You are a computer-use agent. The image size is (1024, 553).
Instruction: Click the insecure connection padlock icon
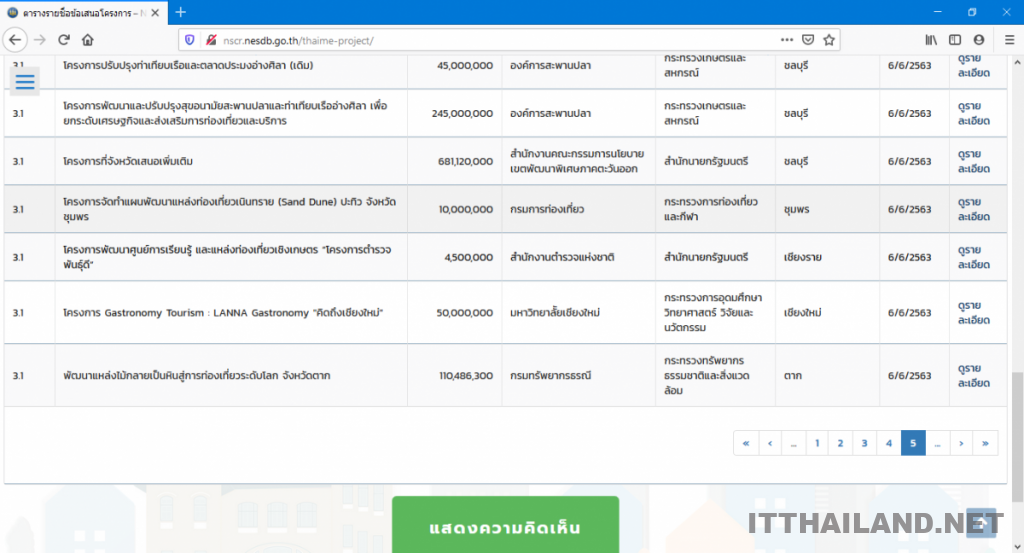(211, 40)
